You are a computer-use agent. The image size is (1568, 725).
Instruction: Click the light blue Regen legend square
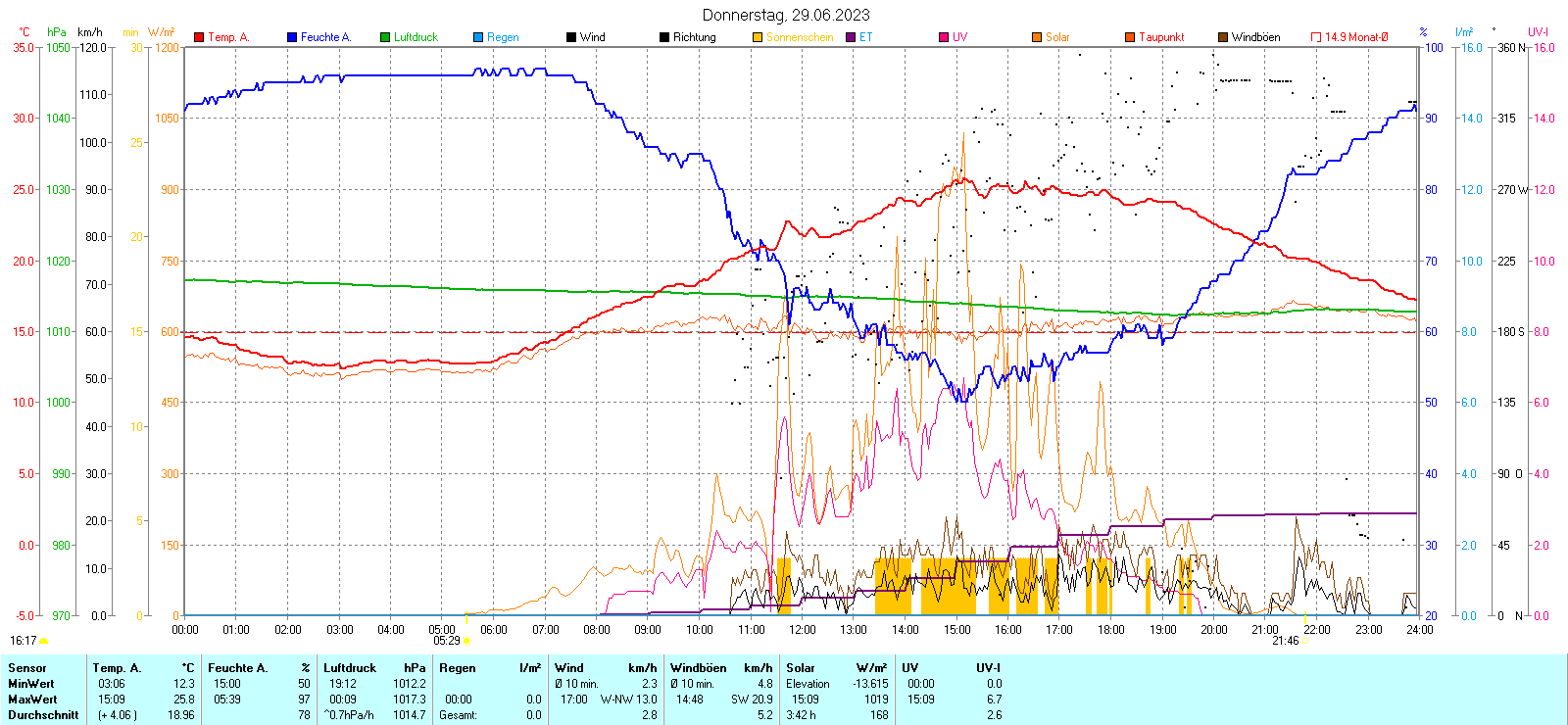(478, 37)
